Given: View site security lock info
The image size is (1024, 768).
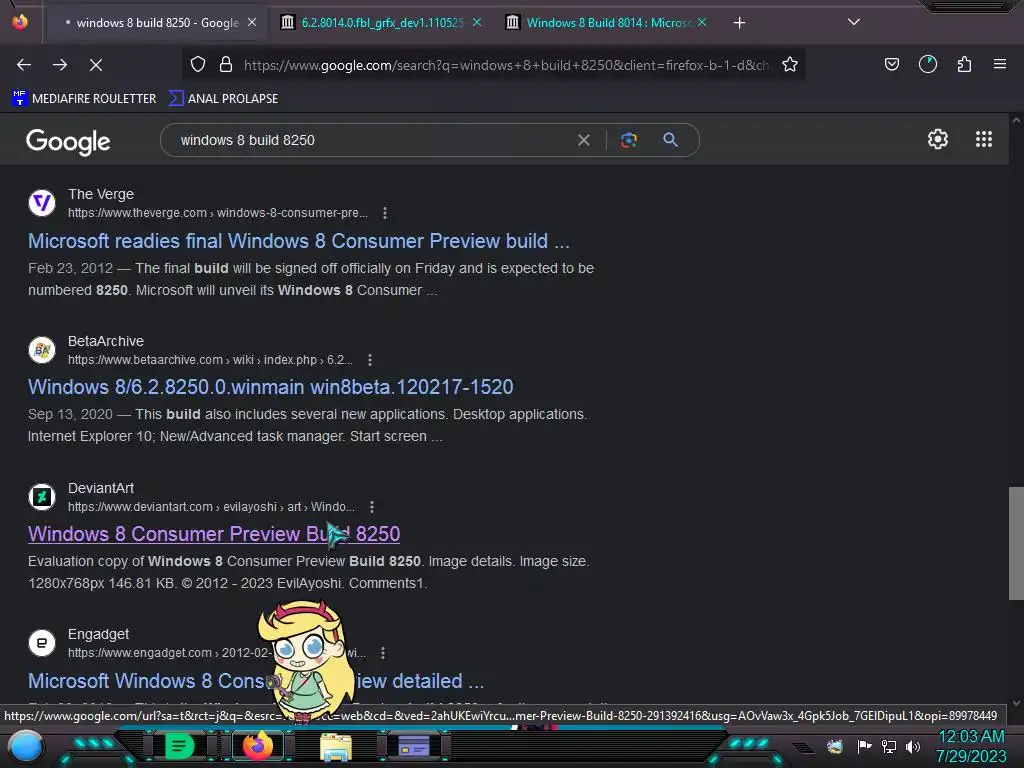Looking at the screenshot, I should pos(226,64).
